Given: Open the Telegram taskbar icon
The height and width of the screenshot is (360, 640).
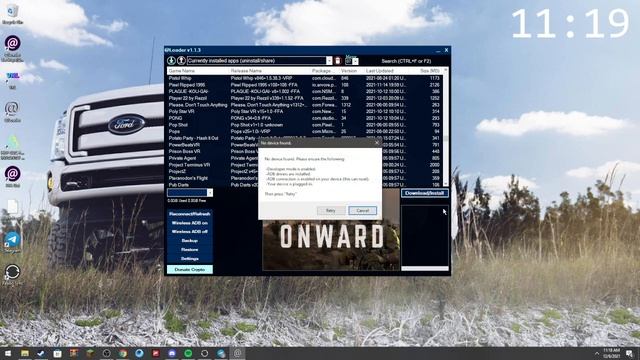Looking at the screenshot, I should coord(221,353).
